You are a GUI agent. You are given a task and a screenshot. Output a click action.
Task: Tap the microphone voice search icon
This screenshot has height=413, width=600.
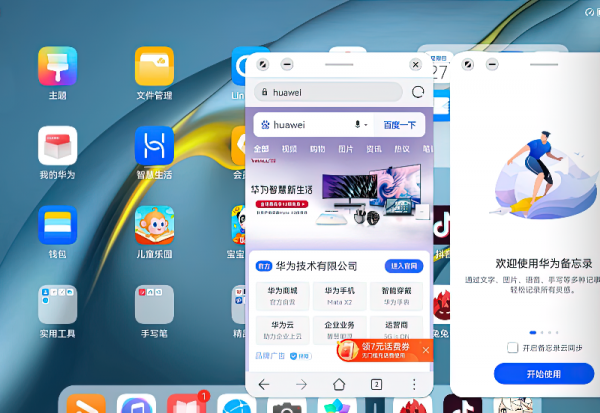point(357,124)
